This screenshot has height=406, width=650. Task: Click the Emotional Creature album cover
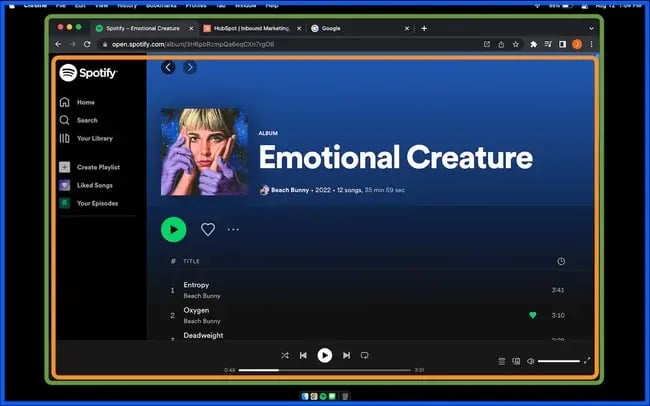click(204, 152)
